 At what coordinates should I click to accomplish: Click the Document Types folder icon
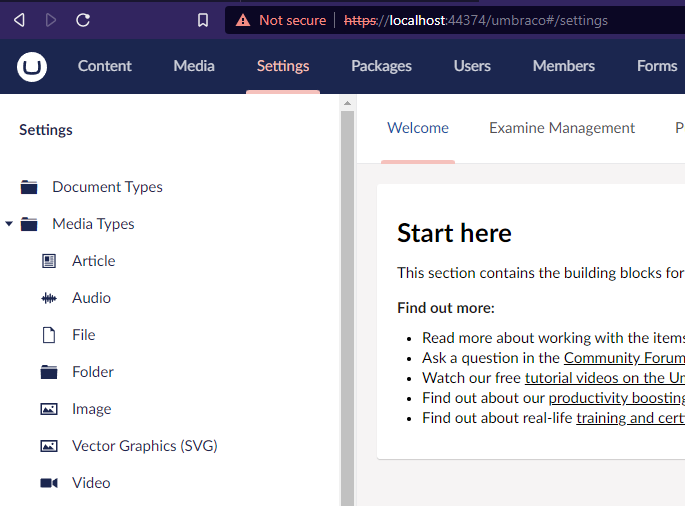point(29,187)
